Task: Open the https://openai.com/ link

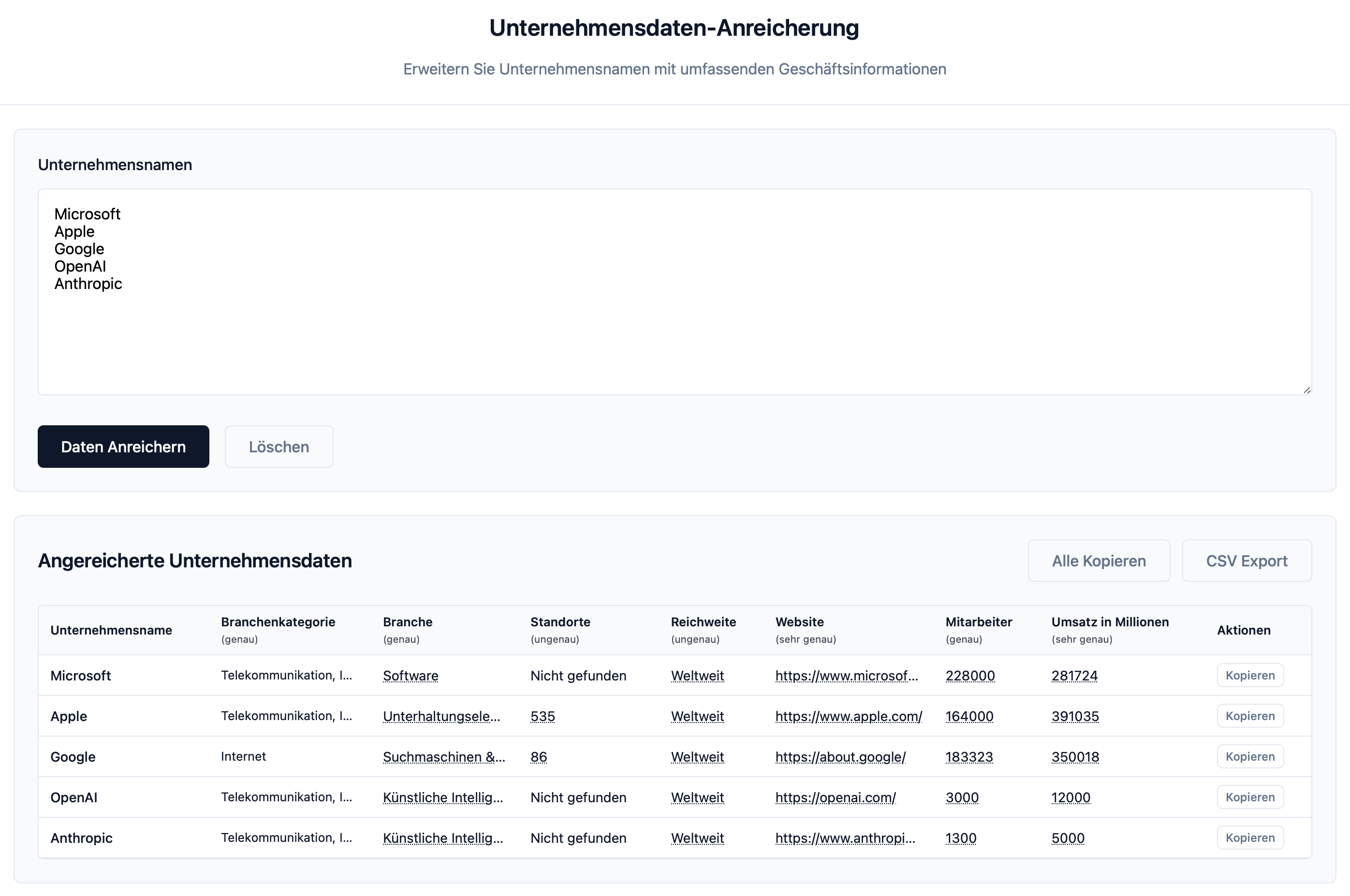Action: click(x=835, y=798)
